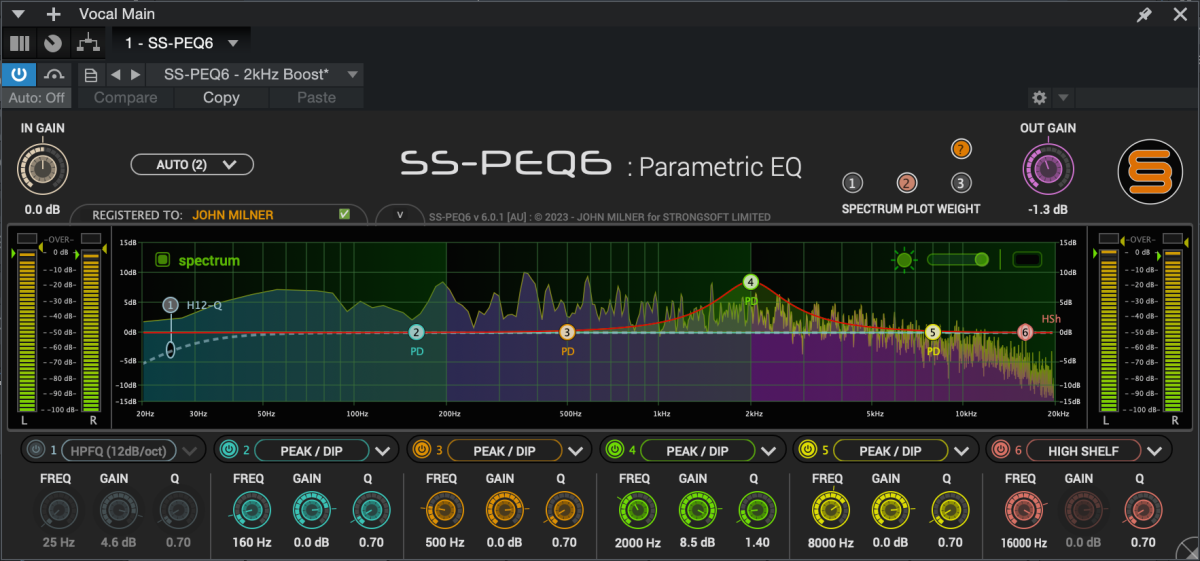The width and height of the screenshot is (1200, 561).
Task: Select orange node 3 on the EQ curve
Action: (567, 332)
